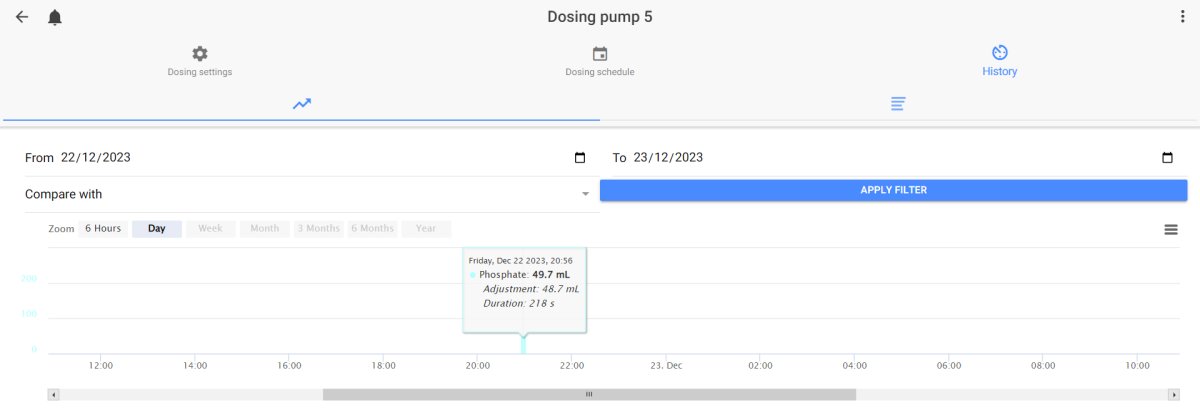Image resolution: width=1200 pixels, height=413 pixels.
Task: Set zoom to Month
Action: click(265, 229)
